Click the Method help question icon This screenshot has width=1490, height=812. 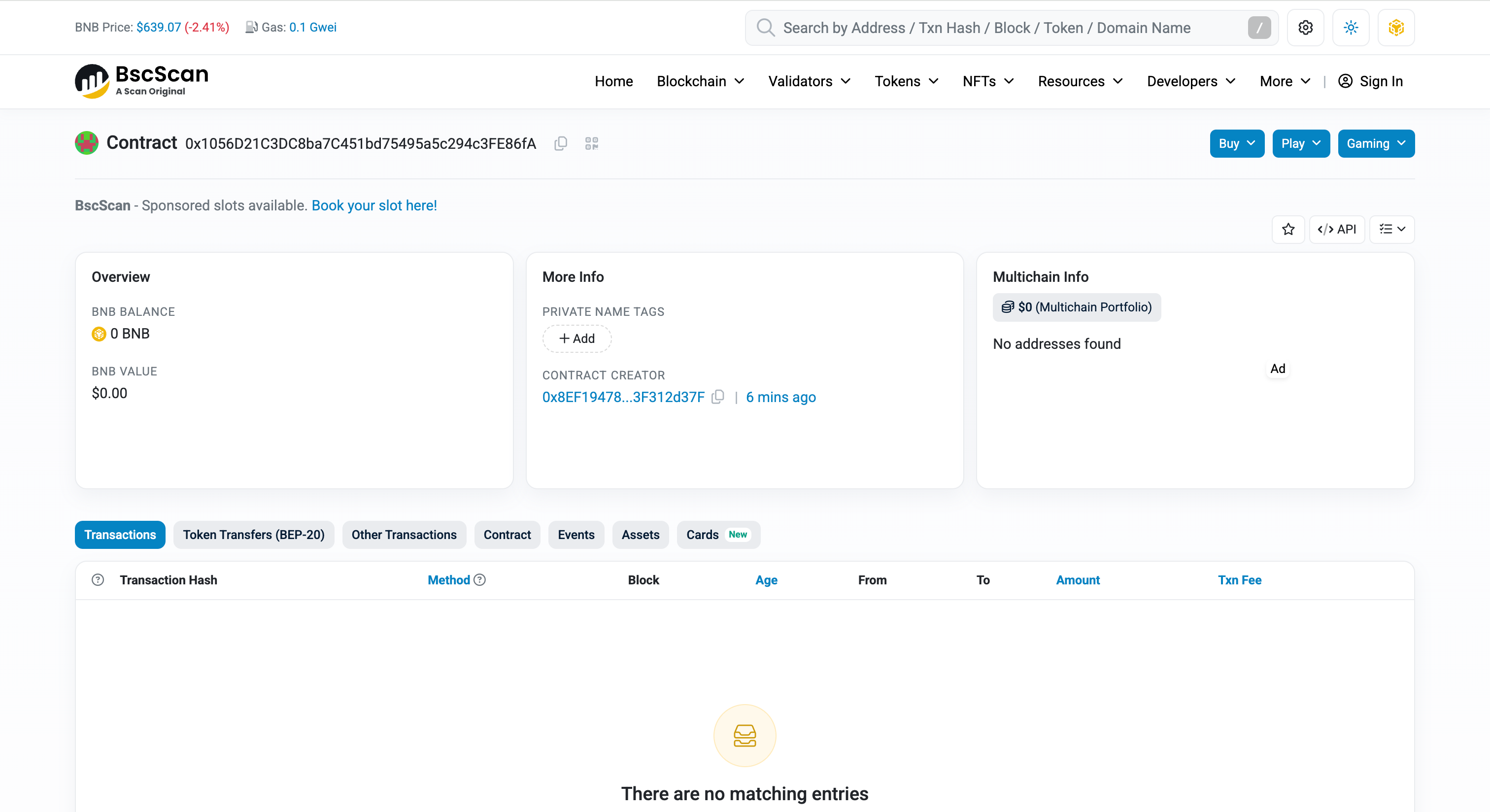pyautogui.click(x=479, y=579)
